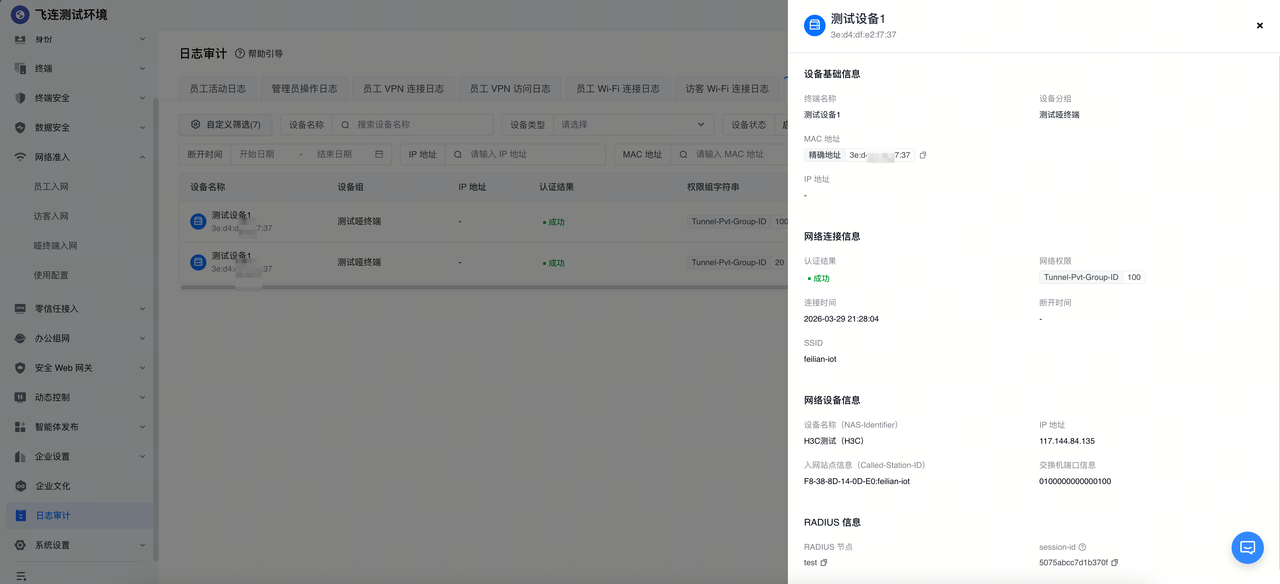Open 企业文化 icon in sidebar

20,486
